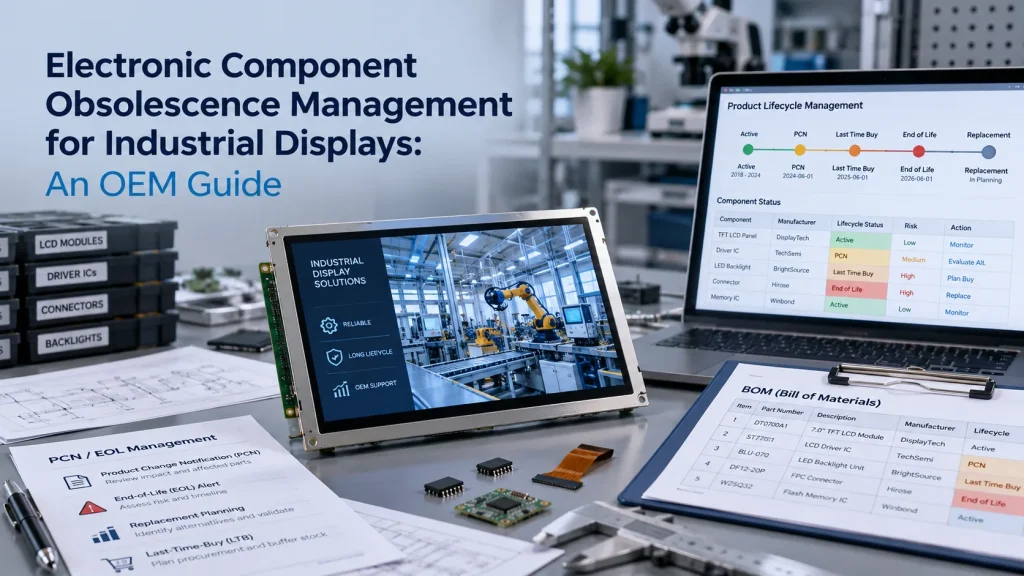1024x576 pixels.
Task: Click the 2026-06-01 End of Life date
Action: [916, 178]
